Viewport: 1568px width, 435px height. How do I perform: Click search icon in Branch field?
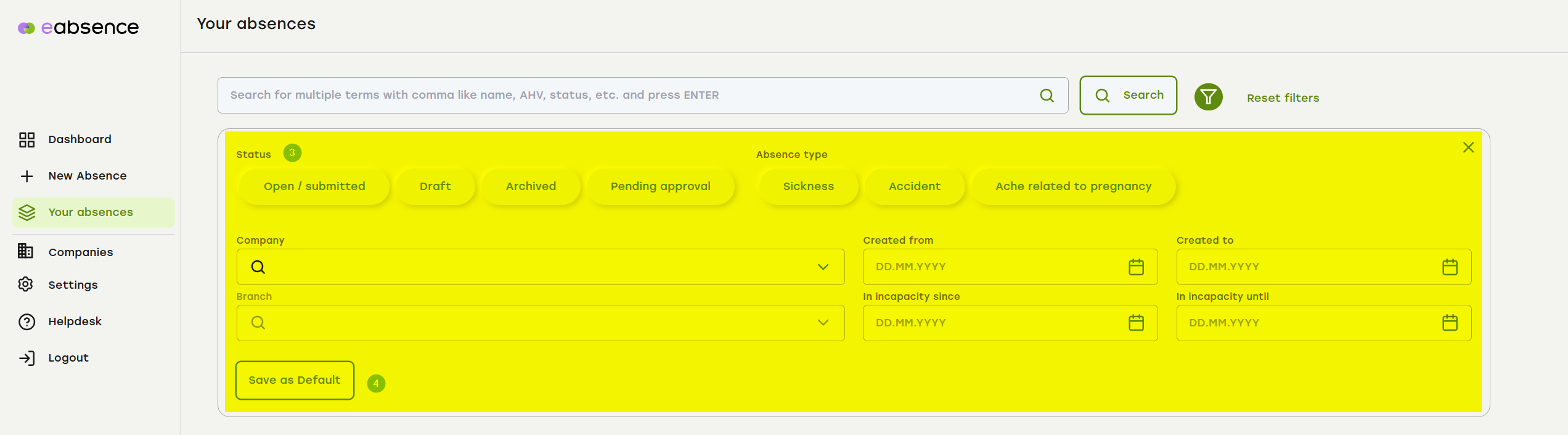(258, 323)
